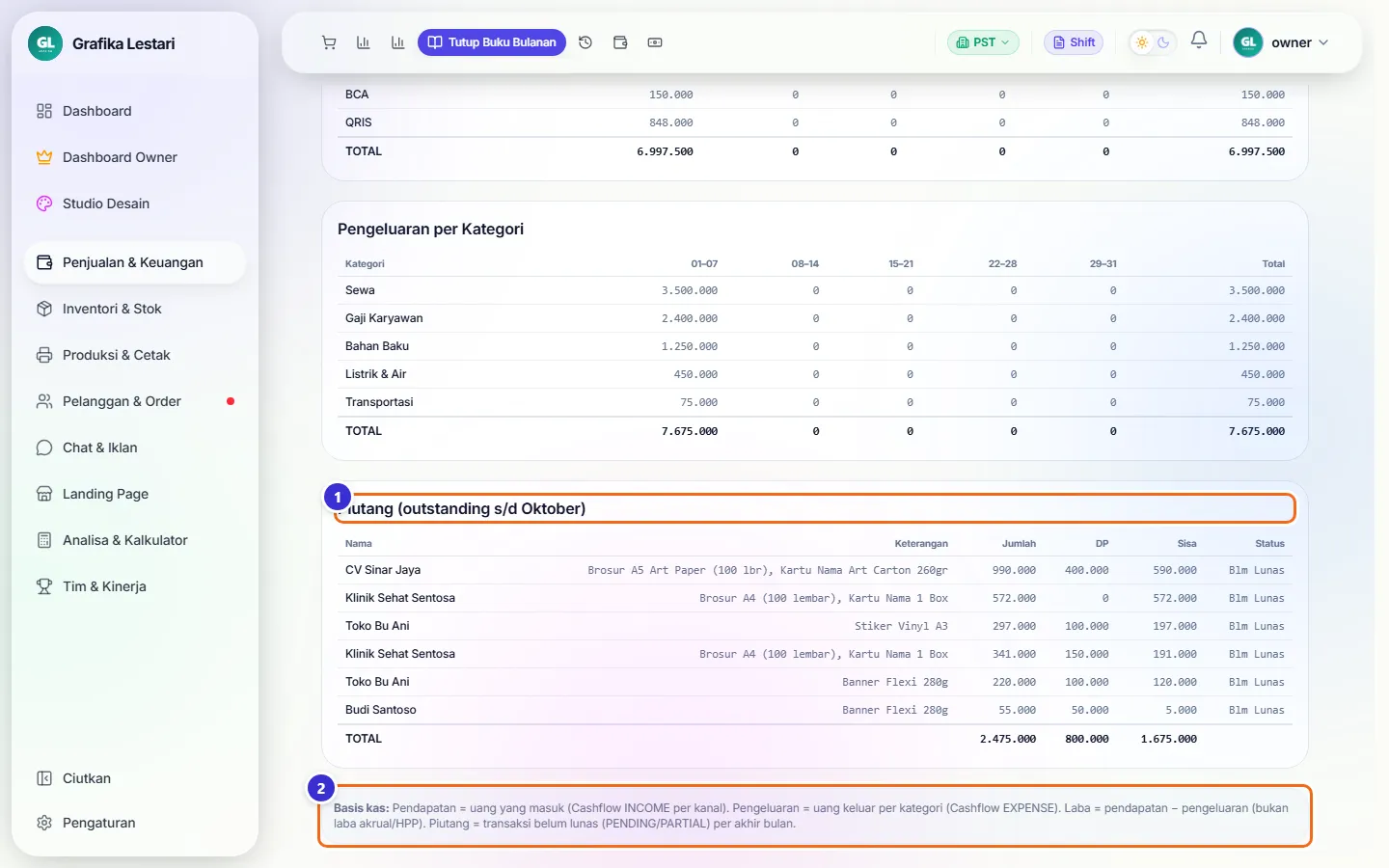Click the banknote cash icon in toolbar
1389x868 pixels.
(655, 42)
